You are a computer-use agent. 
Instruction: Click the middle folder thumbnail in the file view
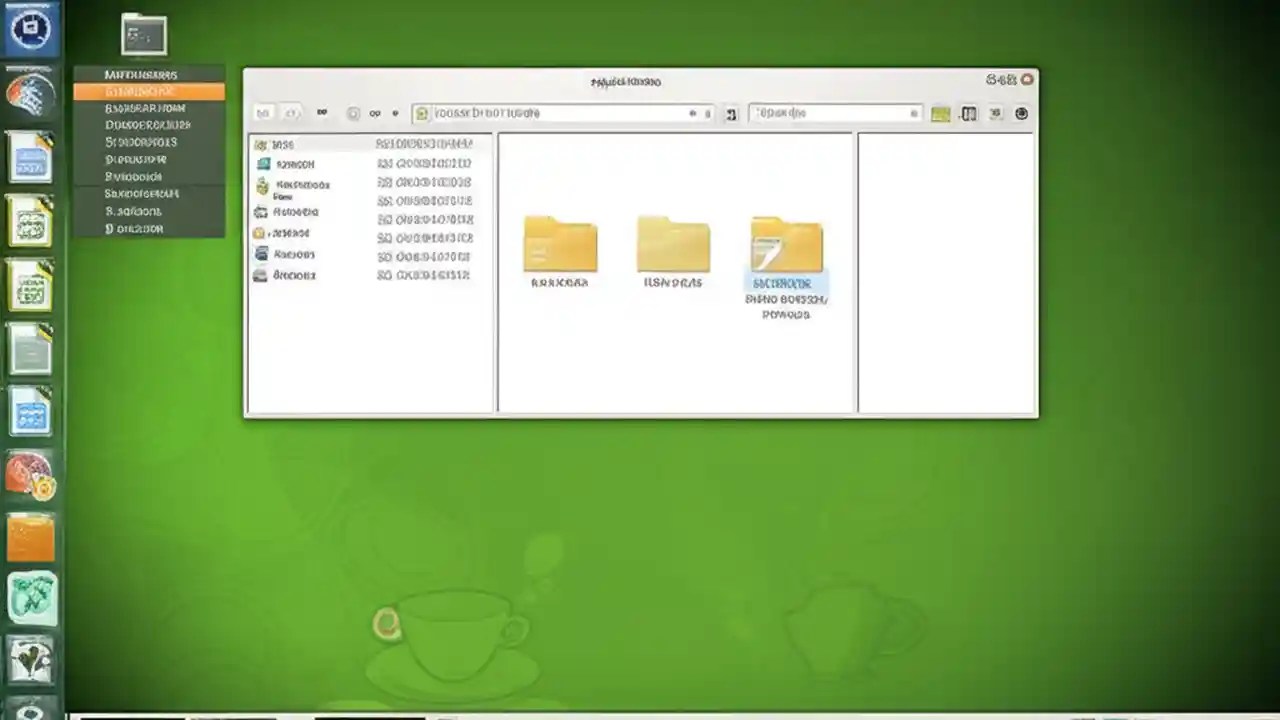click(673, 243)
